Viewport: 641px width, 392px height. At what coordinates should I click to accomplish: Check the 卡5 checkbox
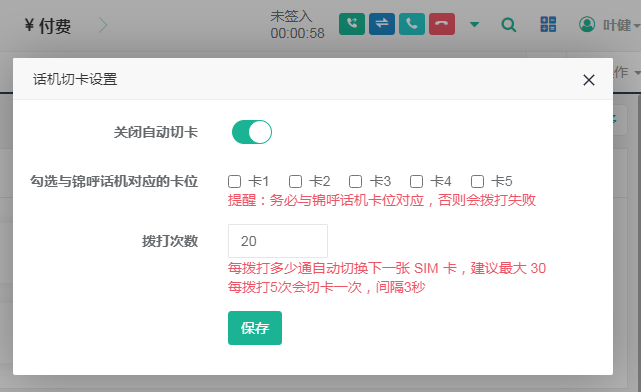tap(477, 181)
